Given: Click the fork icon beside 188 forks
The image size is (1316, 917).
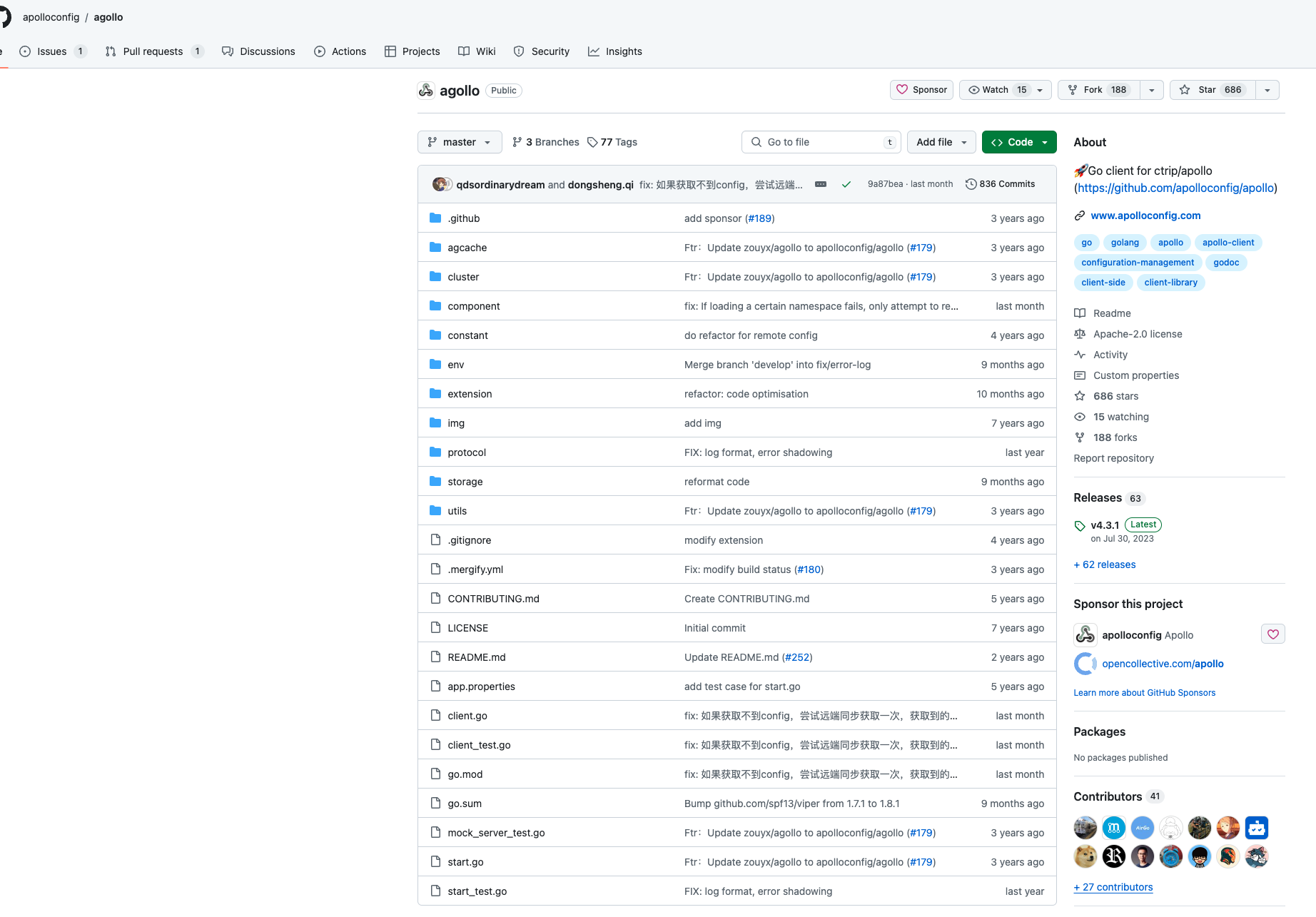Looking at the screenshot, I should 1080,437.
